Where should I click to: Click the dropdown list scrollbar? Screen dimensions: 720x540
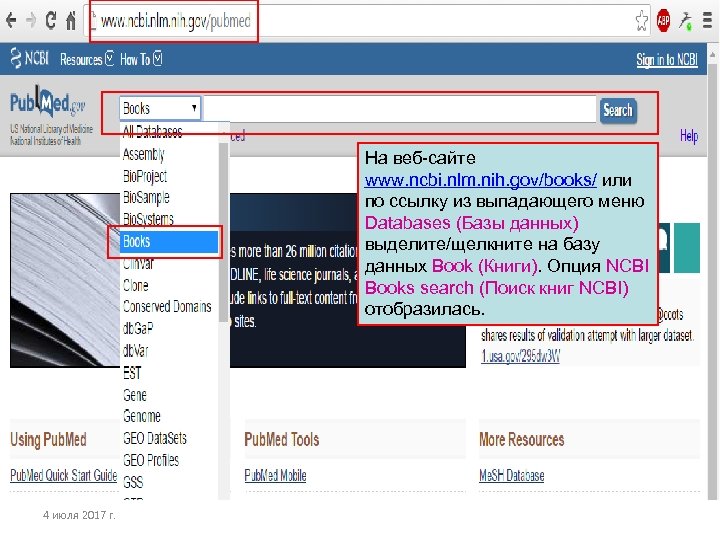(224, 231)
